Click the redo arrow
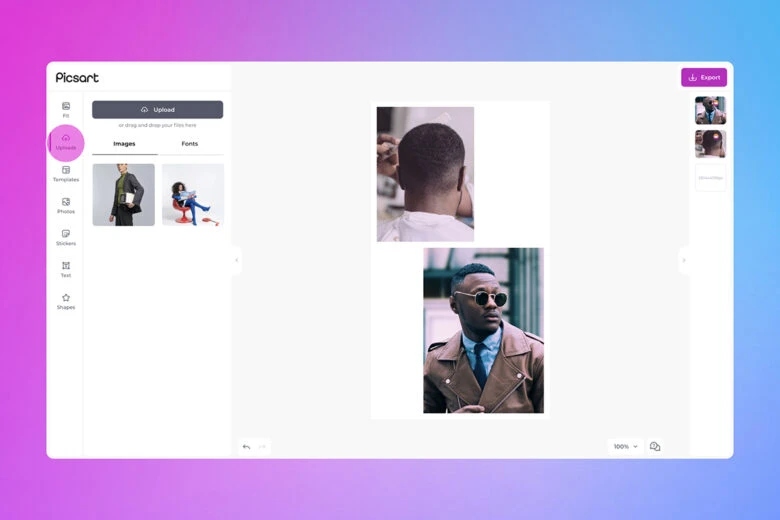 point(262,447)
